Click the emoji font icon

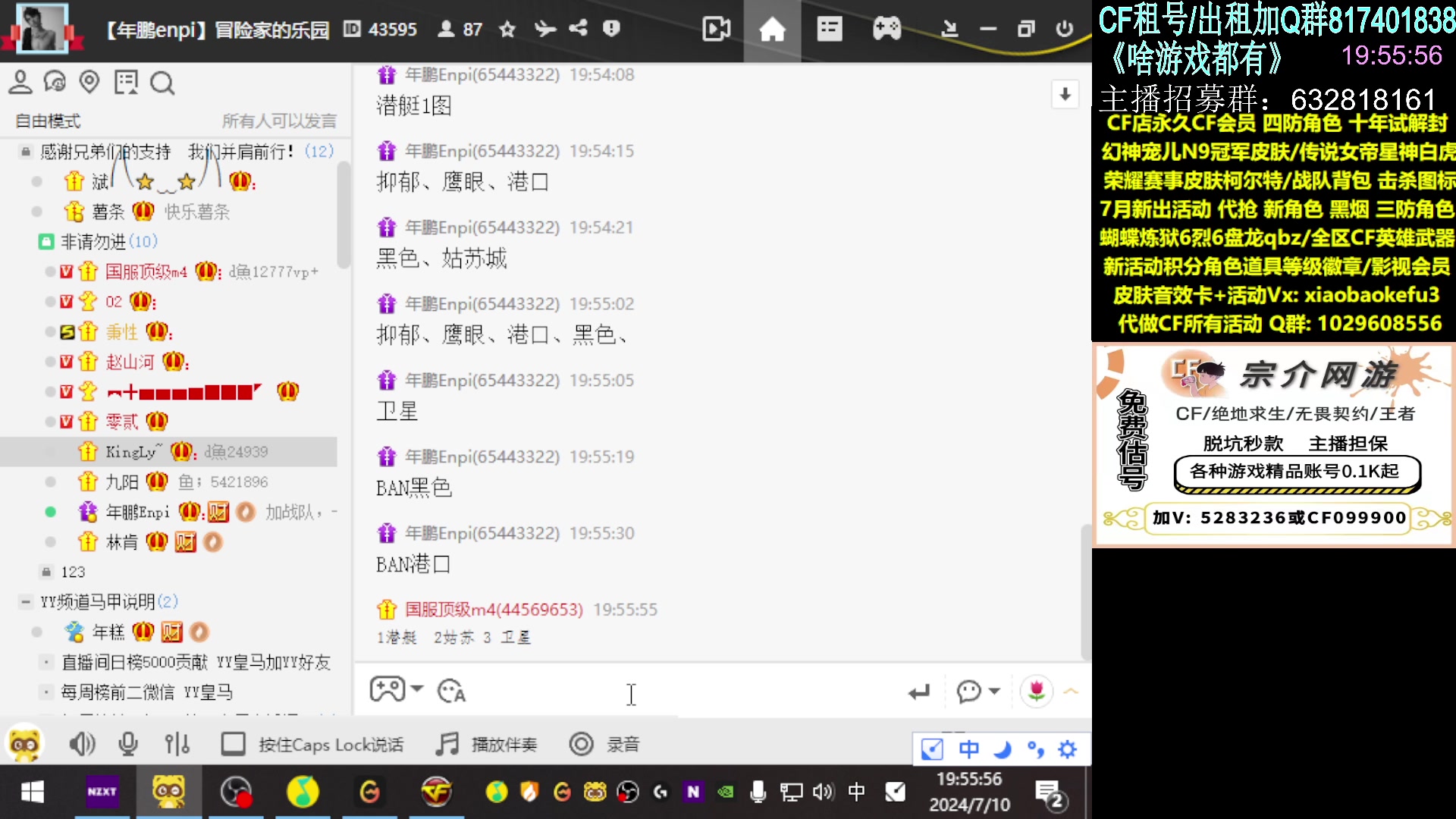pos(451,691)
